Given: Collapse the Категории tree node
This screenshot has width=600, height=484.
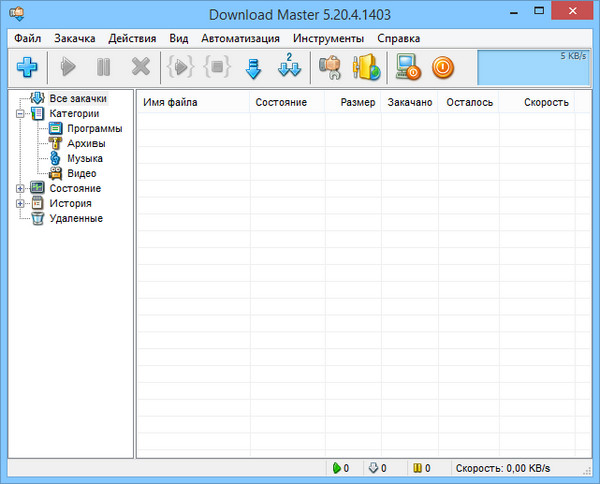Looking at the screenshot, I should click(x=20, y=114).
